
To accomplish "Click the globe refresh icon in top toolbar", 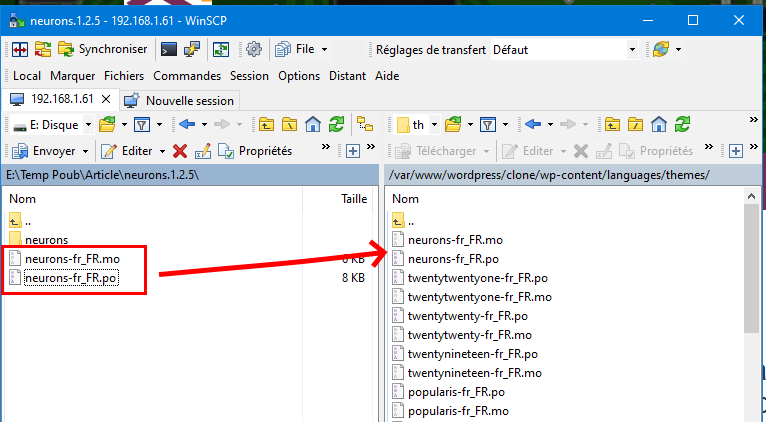I will 661,49.
